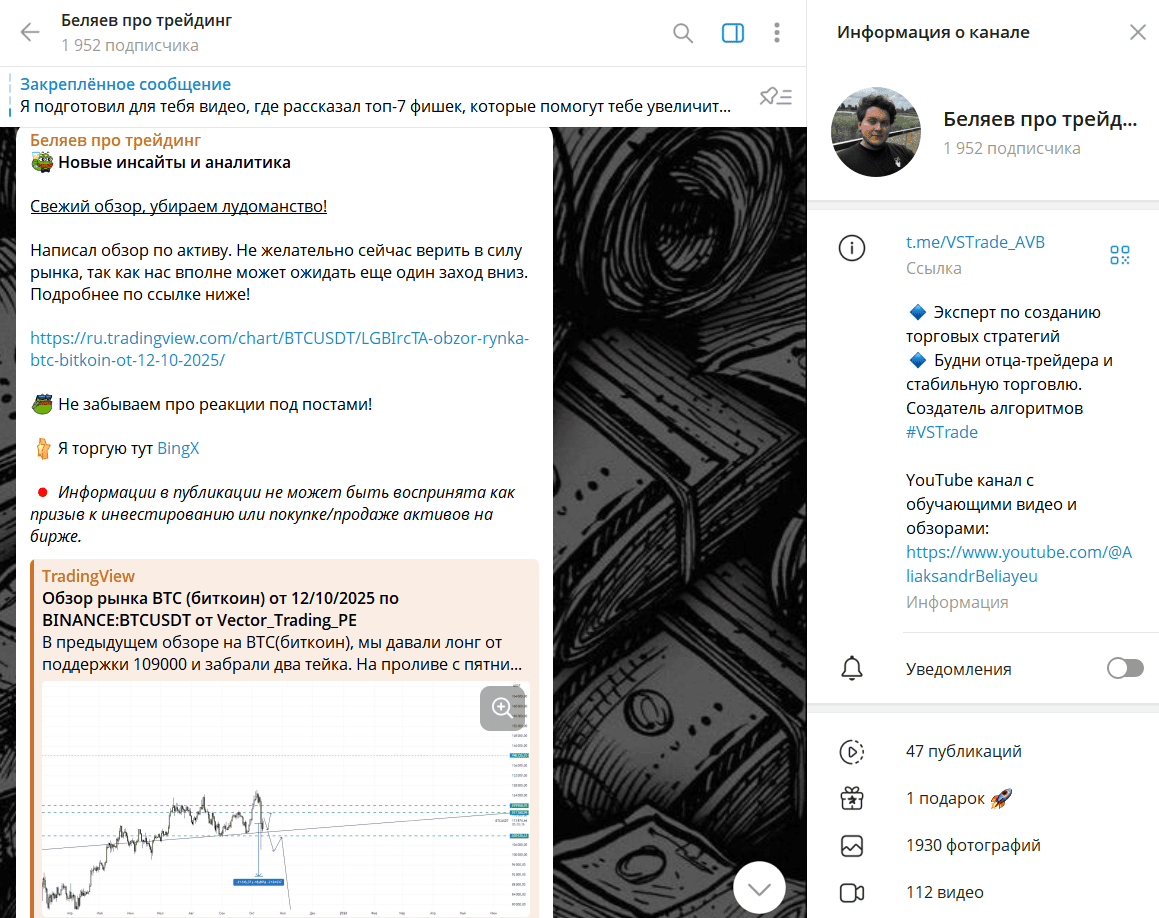Show the channel QR code icon
Image resolution: width=1159 pixels, height=918 pixels.
[x=1120, y=255]
